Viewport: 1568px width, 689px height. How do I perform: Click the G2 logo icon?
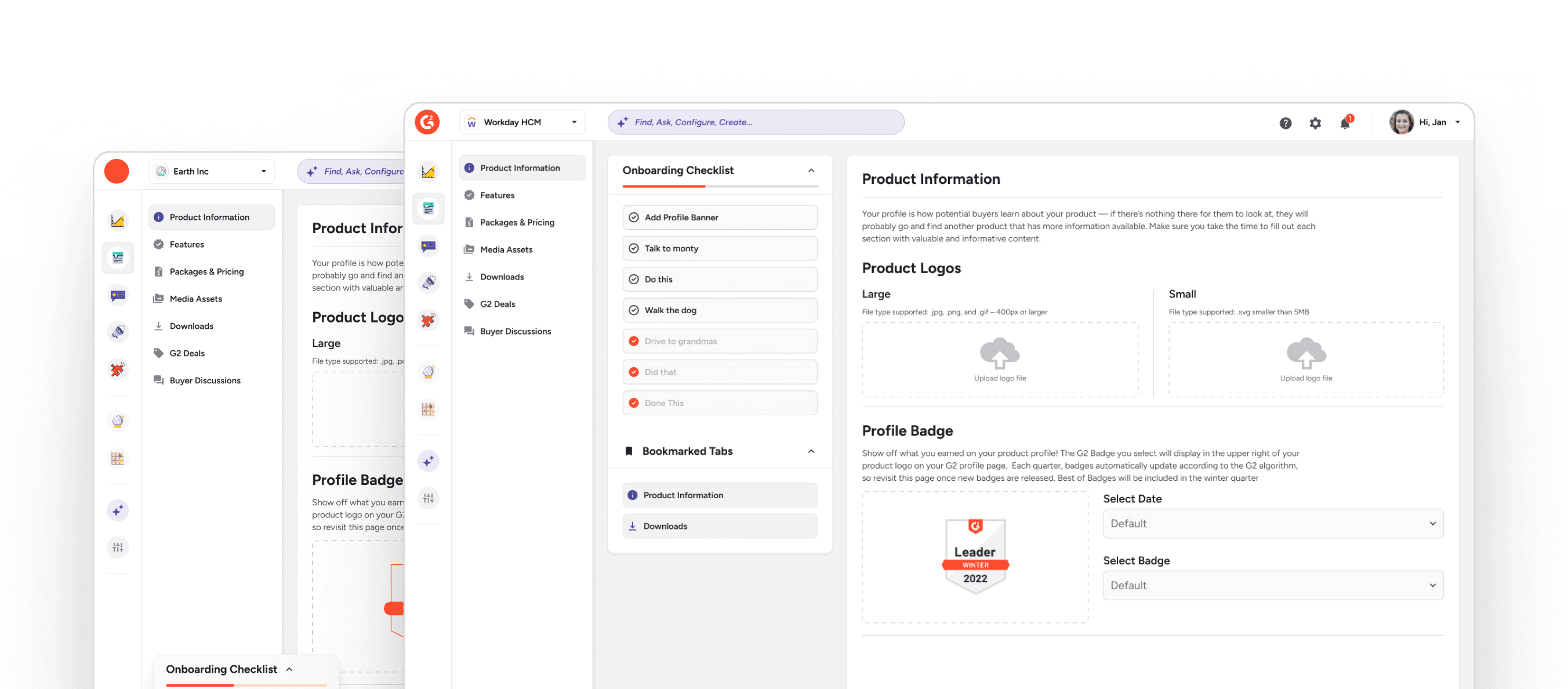coord(427,122)
